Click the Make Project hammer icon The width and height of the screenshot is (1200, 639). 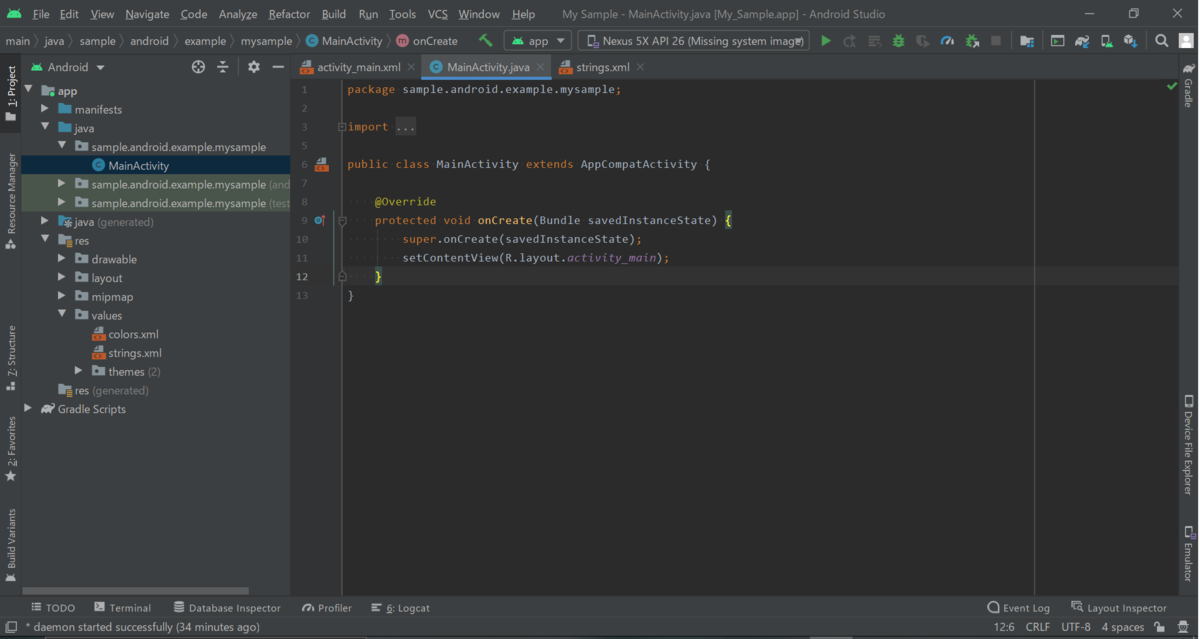click(x=485, y=41)
